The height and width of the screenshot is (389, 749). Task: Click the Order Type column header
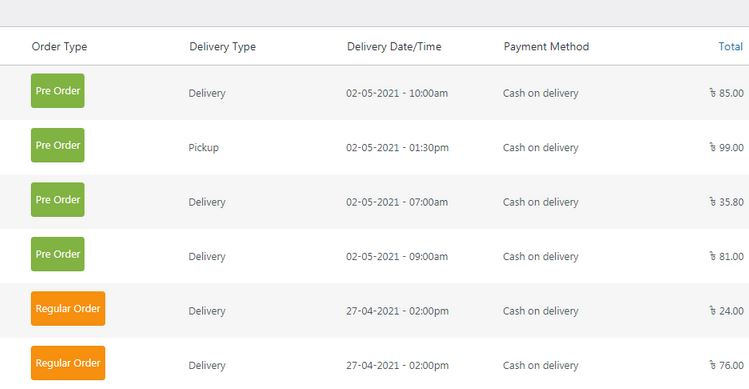click(59, 47)
